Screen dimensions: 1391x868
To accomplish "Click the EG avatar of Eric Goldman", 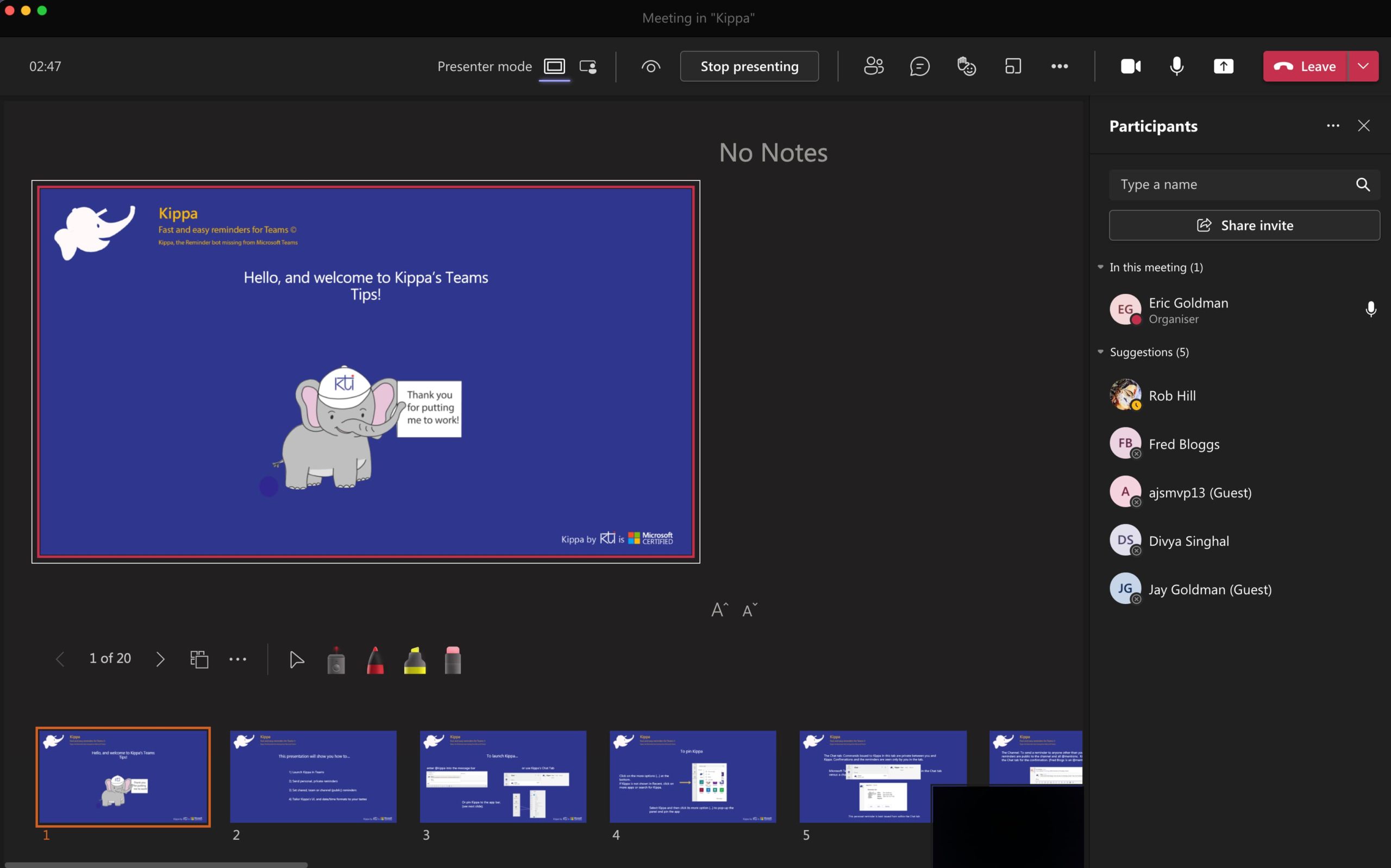I will click(x=1125, y=310).
